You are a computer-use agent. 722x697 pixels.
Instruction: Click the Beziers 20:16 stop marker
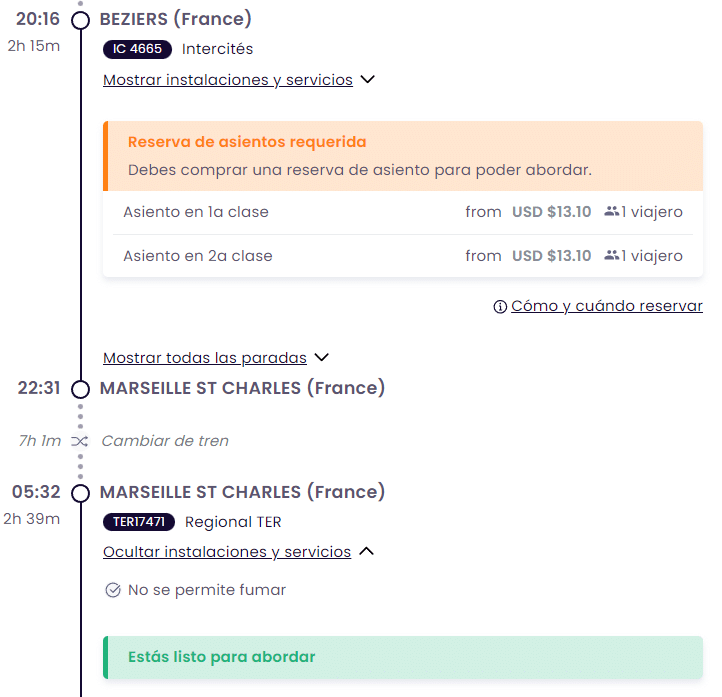[x=81, y=19]
